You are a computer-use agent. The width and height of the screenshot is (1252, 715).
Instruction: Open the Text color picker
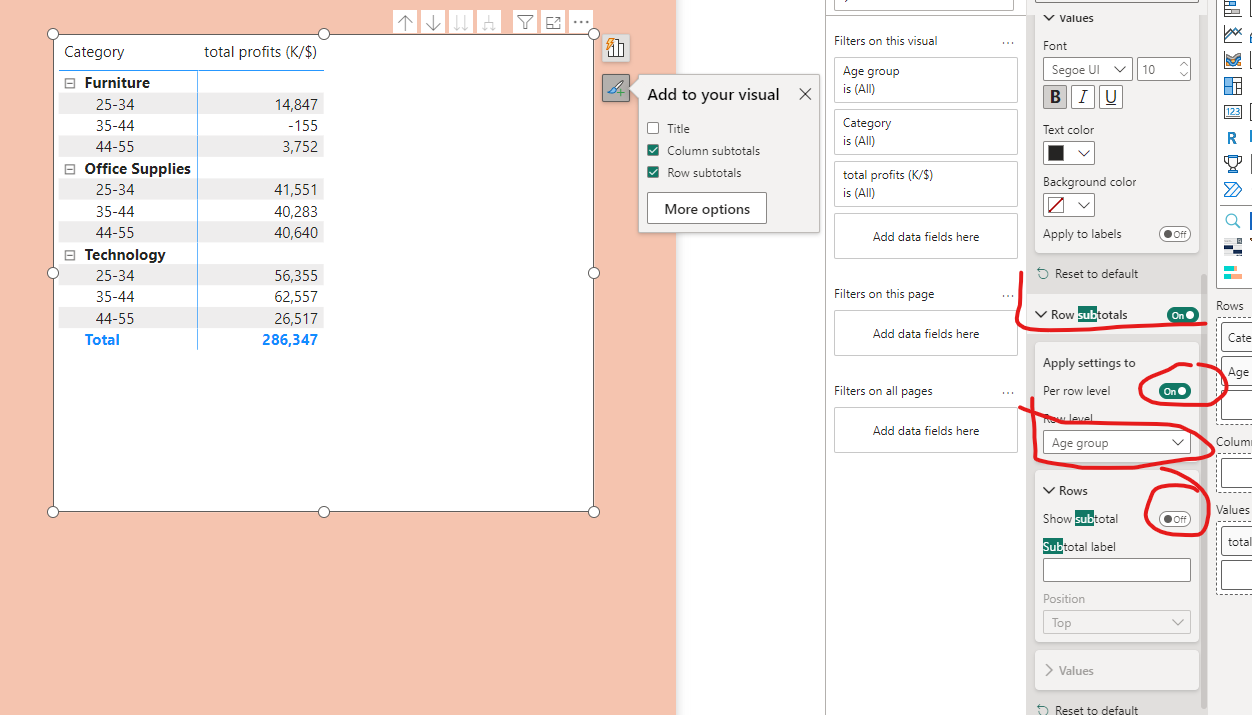[1069, 153]
